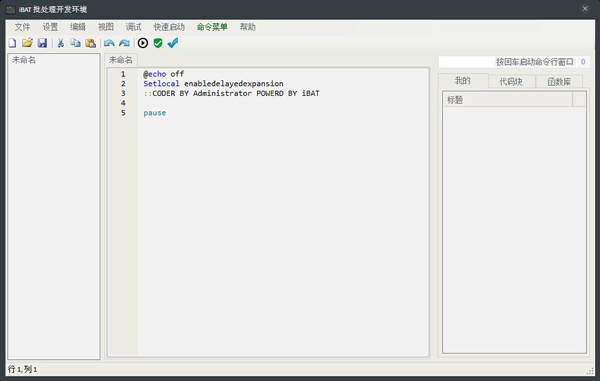The width and height of the screenshot is (600, 381).
Task: Click line number 4 in the gutter
Action: (x=123, y=103)
